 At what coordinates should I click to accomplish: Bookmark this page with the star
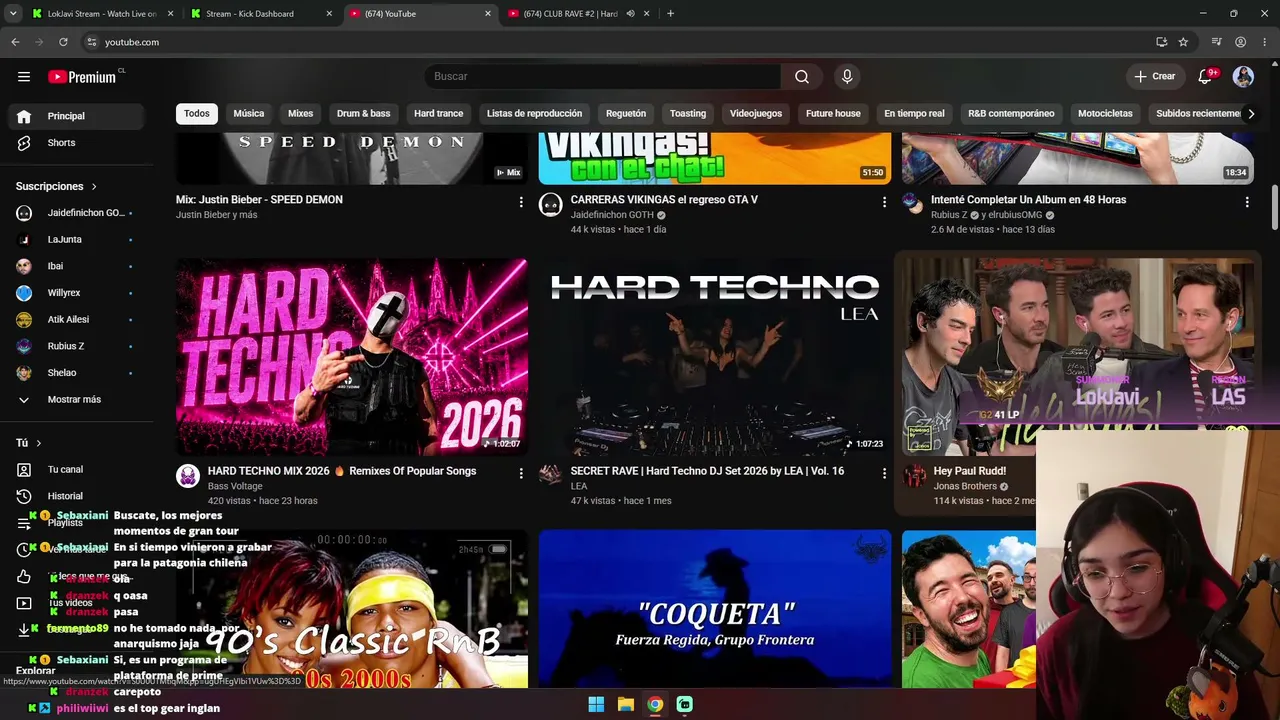pyautogui.click(x=1183, y=42)
